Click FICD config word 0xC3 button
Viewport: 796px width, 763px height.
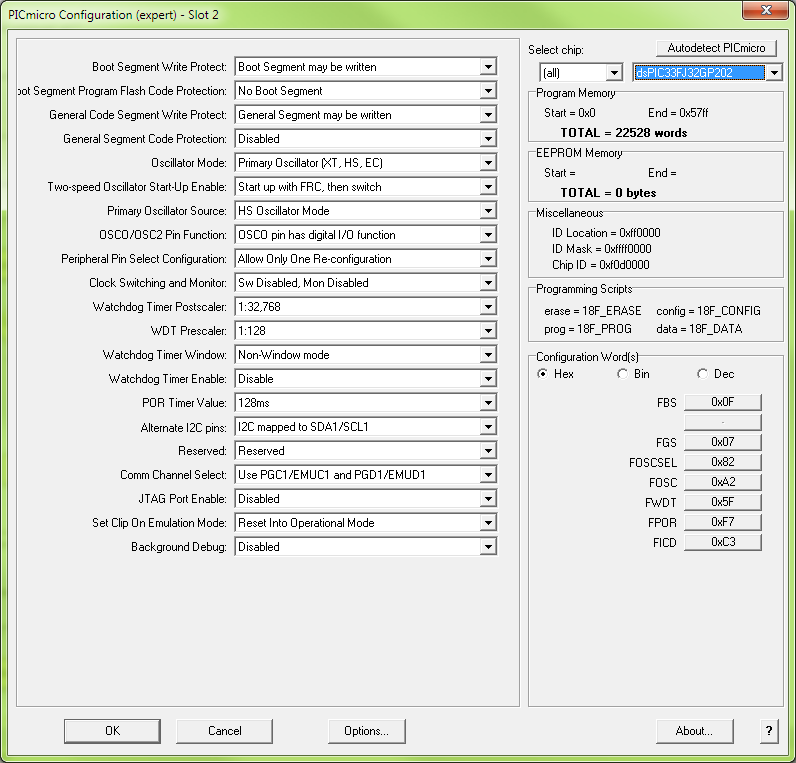[723, 542]
